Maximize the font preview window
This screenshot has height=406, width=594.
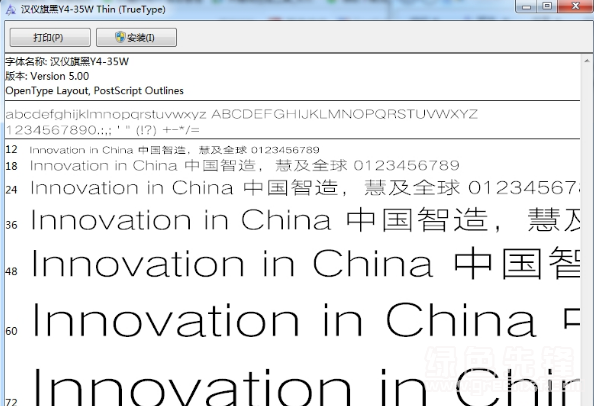(547, 6)
